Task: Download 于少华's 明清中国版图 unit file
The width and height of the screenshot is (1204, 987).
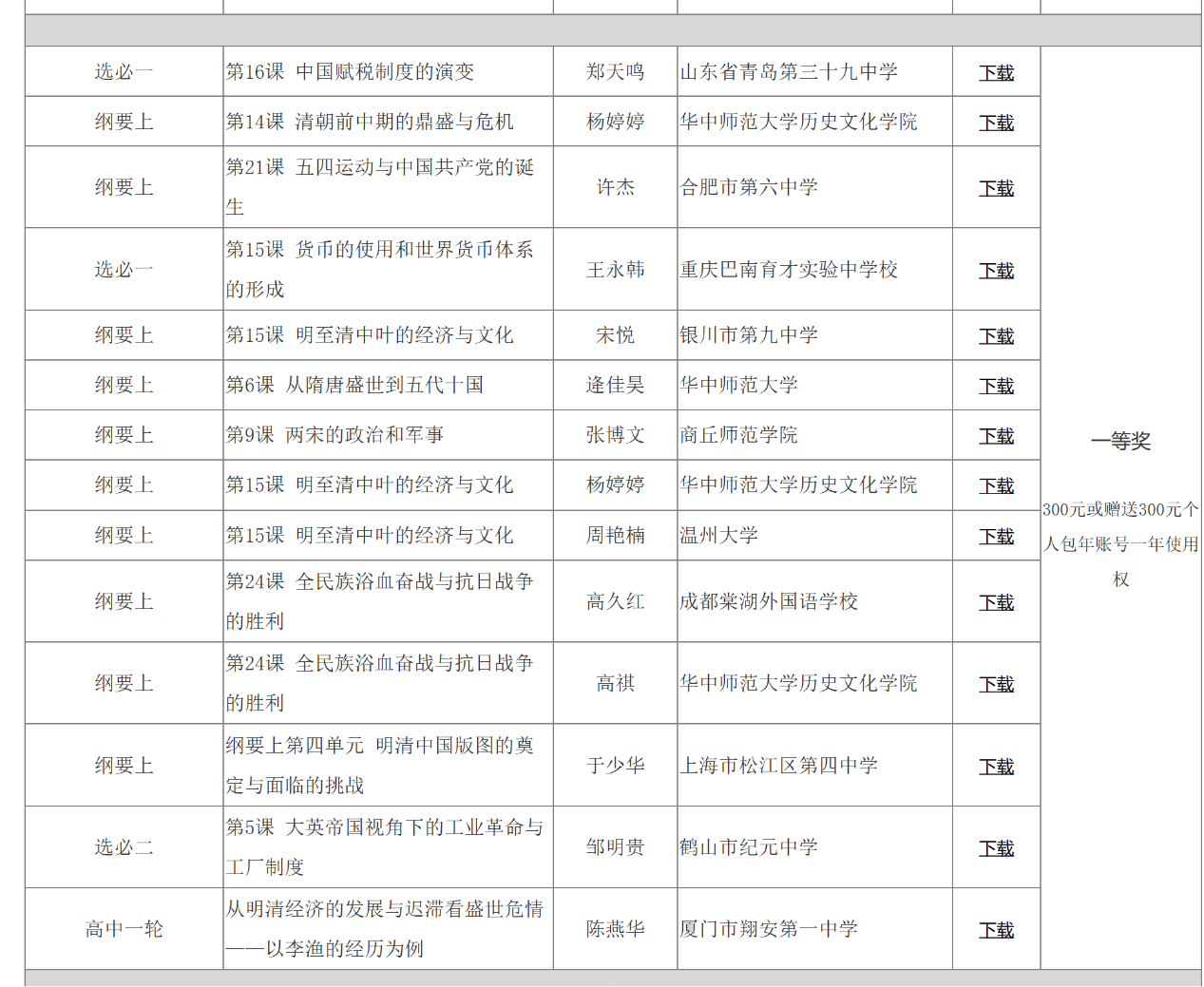Action: [996, 767]
